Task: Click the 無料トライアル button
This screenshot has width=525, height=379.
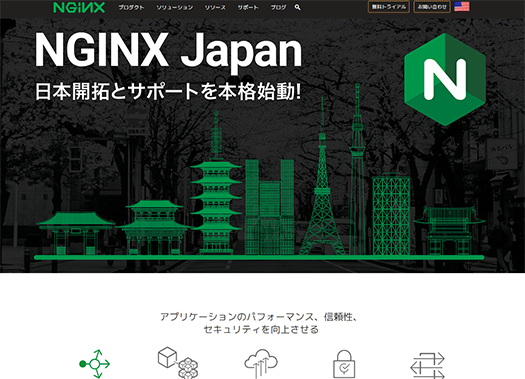Action: click(389, 7)
